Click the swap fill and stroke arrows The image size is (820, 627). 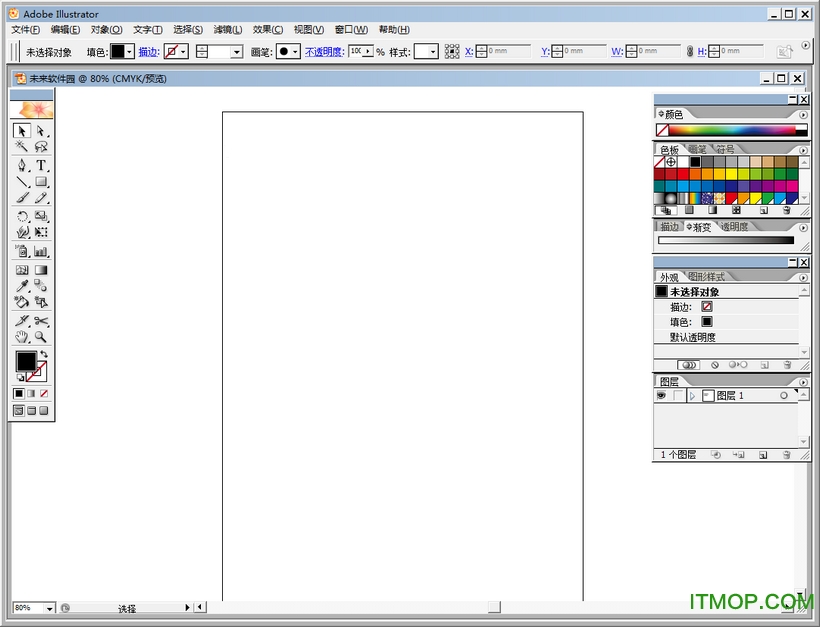coord(44,355)
